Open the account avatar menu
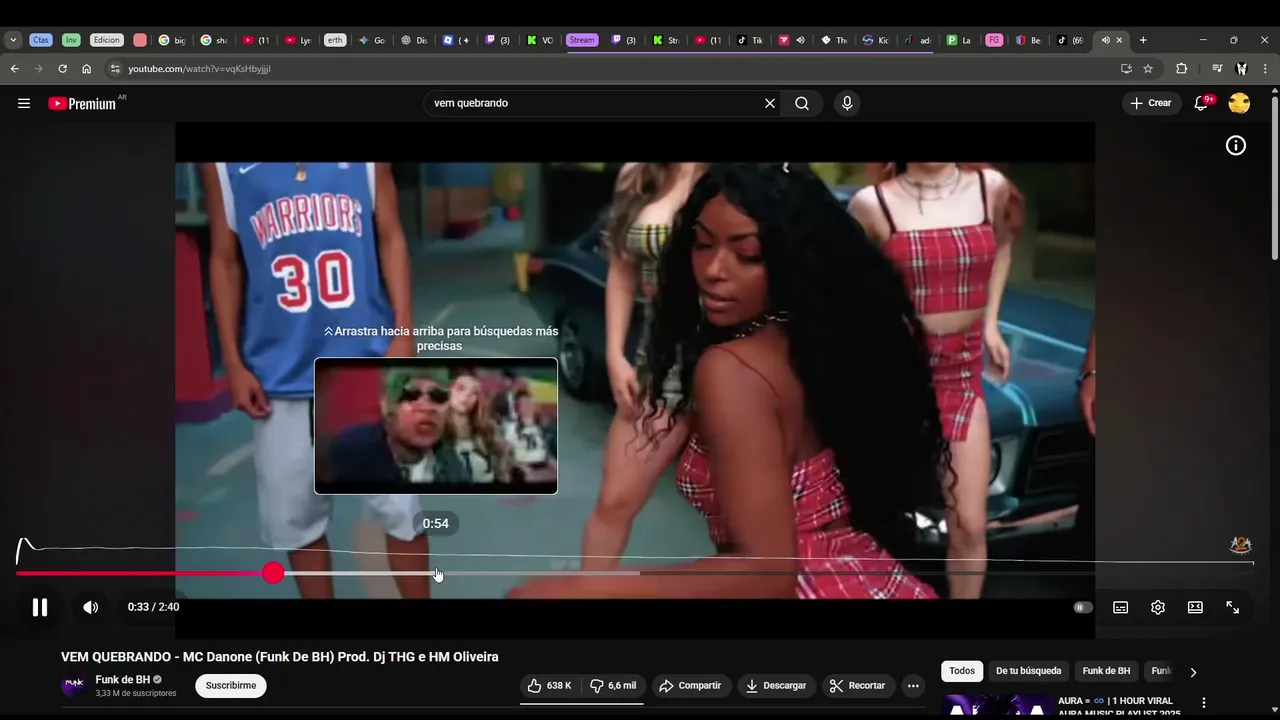1280x720 pixels. 1239,103
